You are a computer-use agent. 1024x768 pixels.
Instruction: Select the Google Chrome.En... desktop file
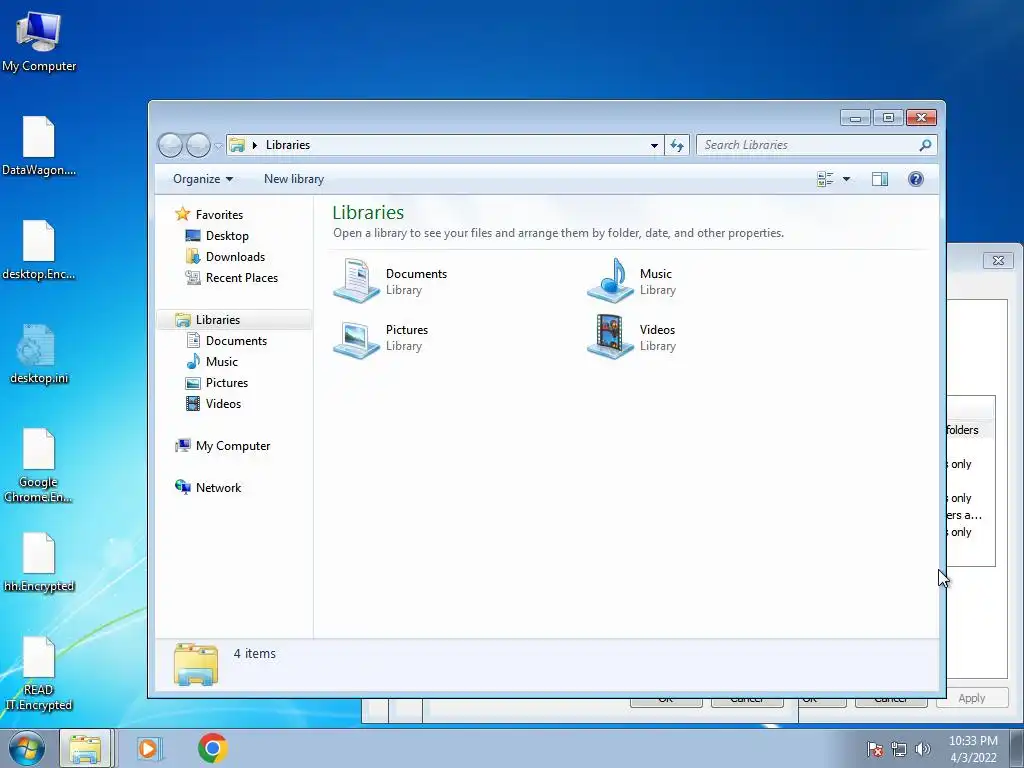[x=39, y=465]
